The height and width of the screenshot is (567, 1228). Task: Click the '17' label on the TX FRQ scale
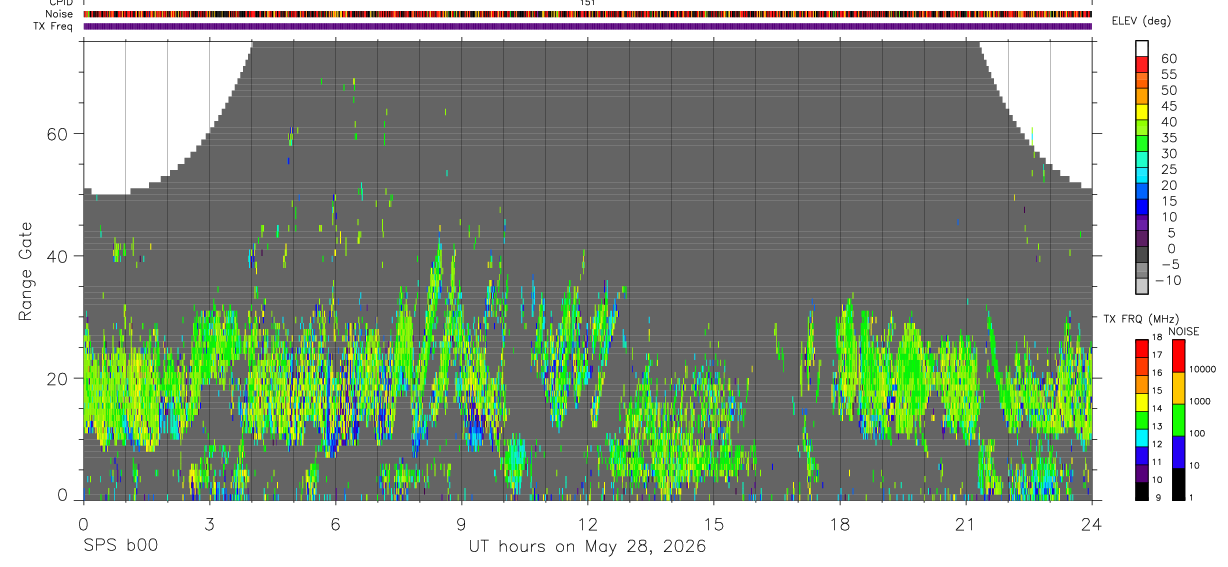click(1158, 355)
